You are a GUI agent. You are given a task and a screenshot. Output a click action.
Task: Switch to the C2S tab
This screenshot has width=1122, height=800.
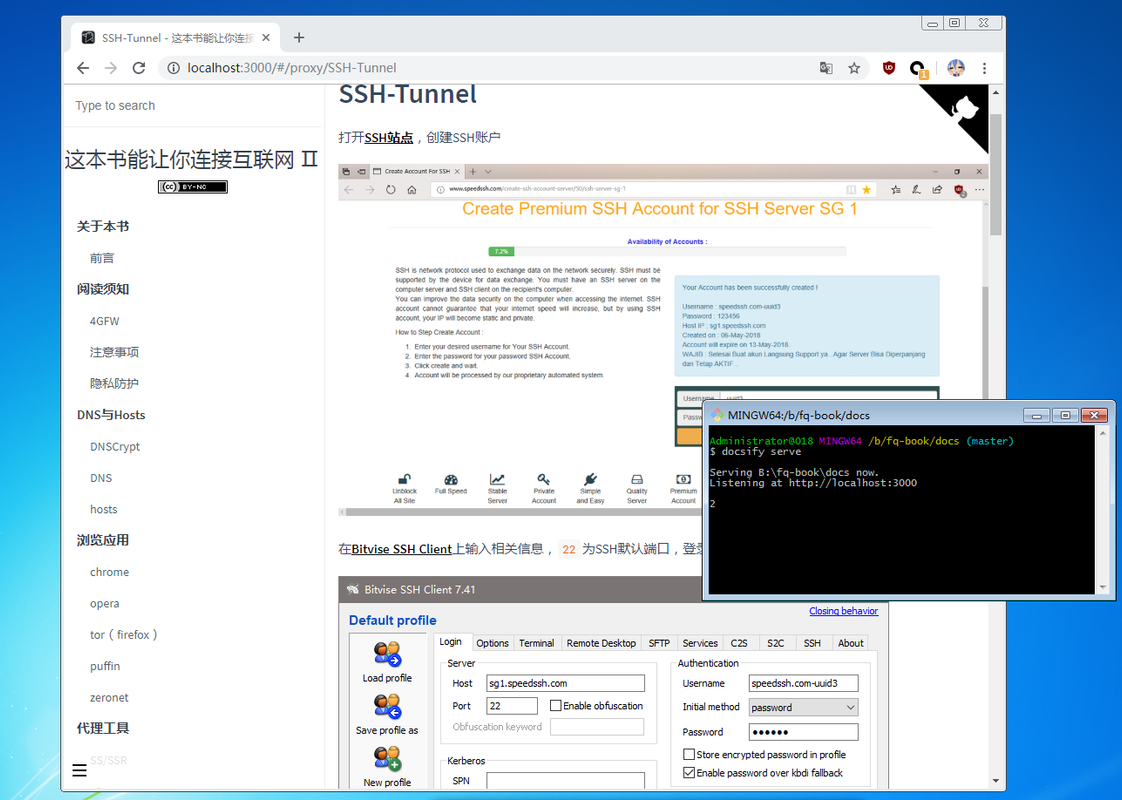pos(739,643)
